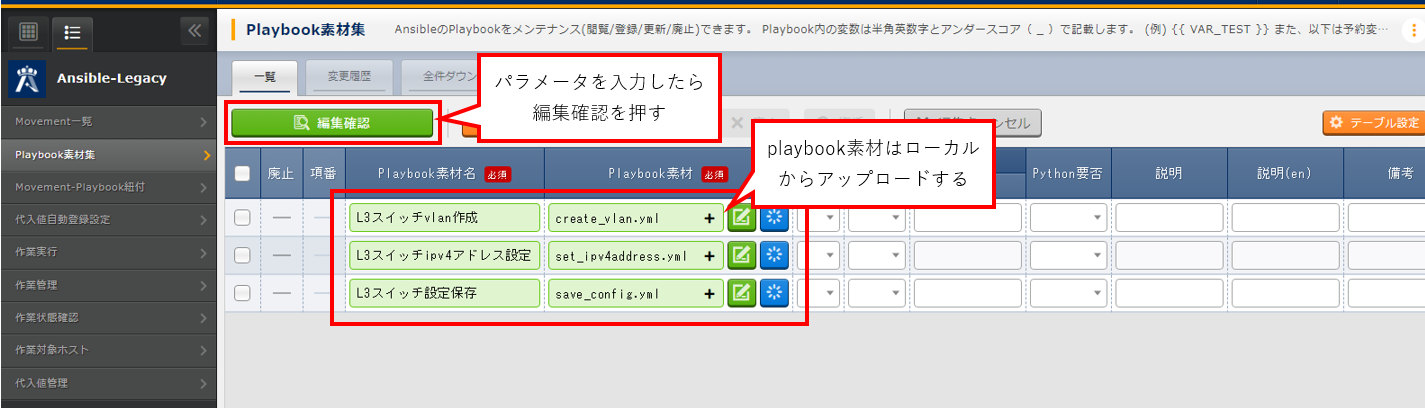Viewport: 1425px width, 408px height.
Task: Click green edit icon beside create_vlan.yml
Action: pos(741,217)
